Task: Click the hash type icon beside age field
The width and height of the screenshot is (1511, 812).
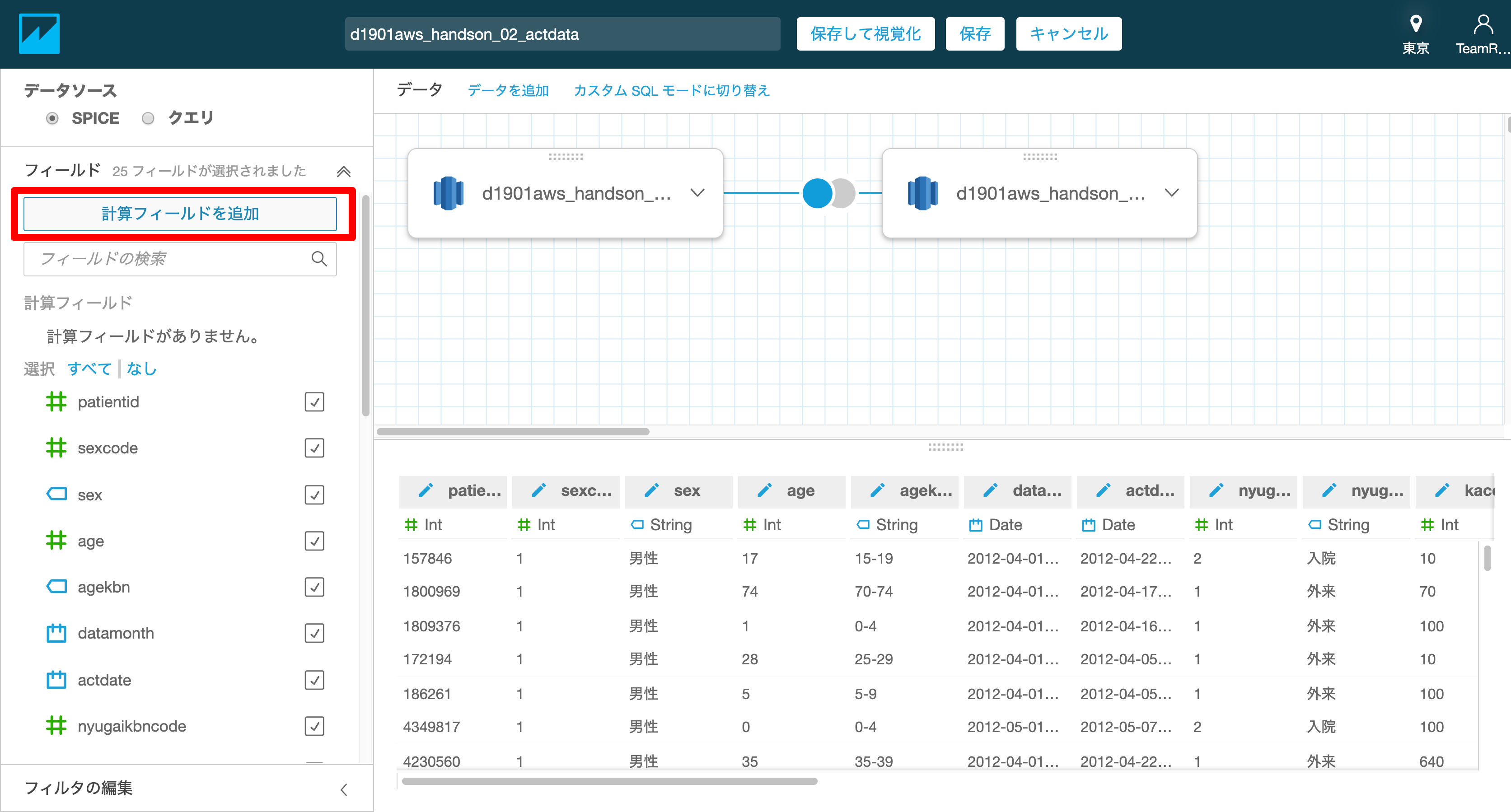Action: pyautogui.click(x=56, y=541)
